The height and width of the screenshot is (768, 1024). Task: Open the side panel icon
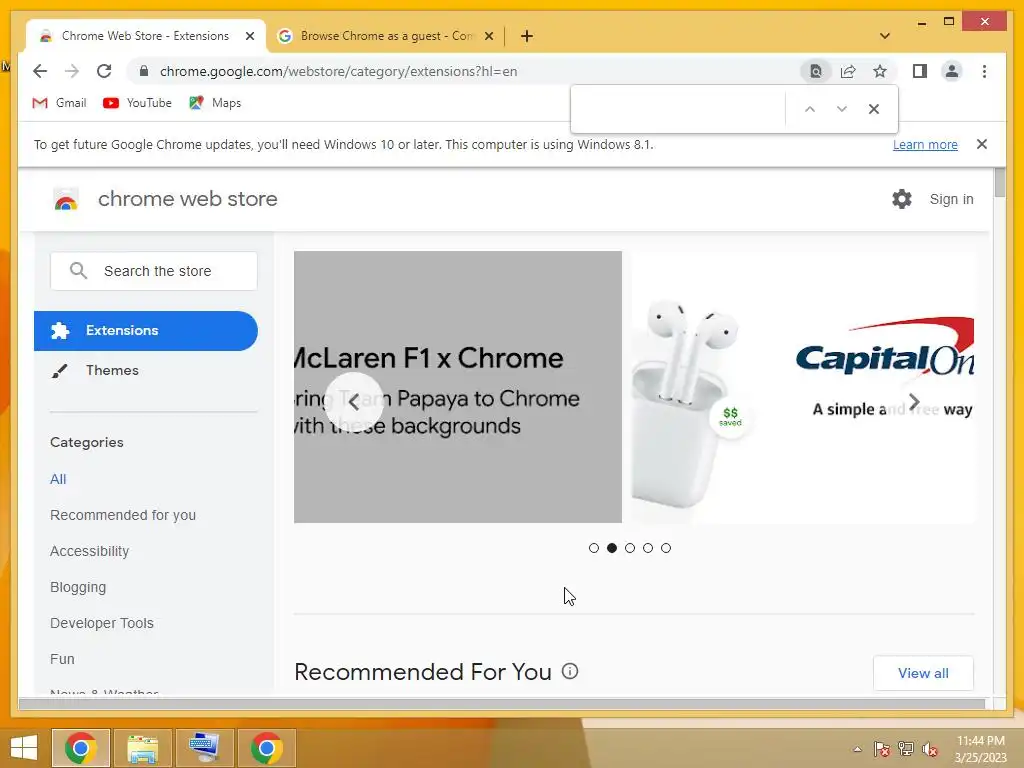click(920, 71)
